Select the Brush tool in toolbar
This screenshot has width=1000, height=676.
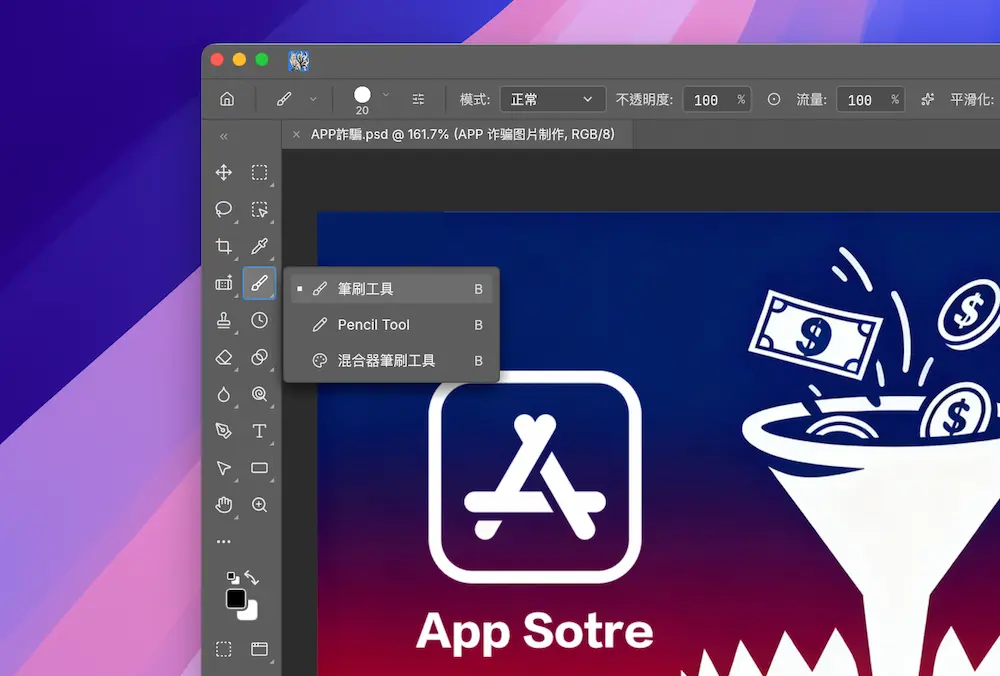260,283
